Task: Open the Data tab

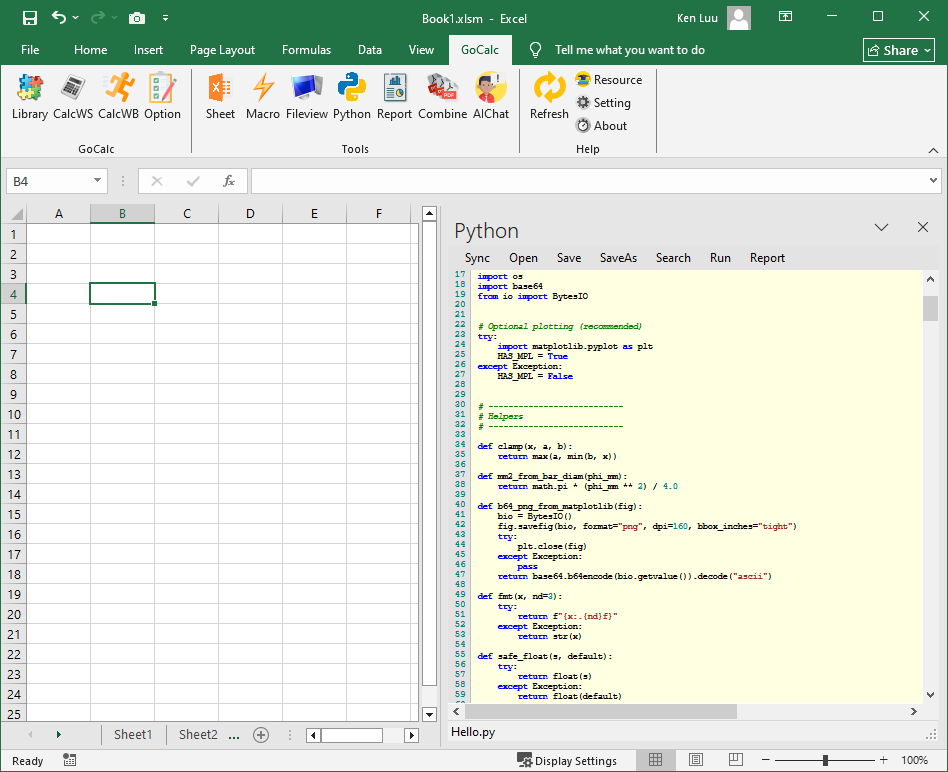Action: [370, 50]
